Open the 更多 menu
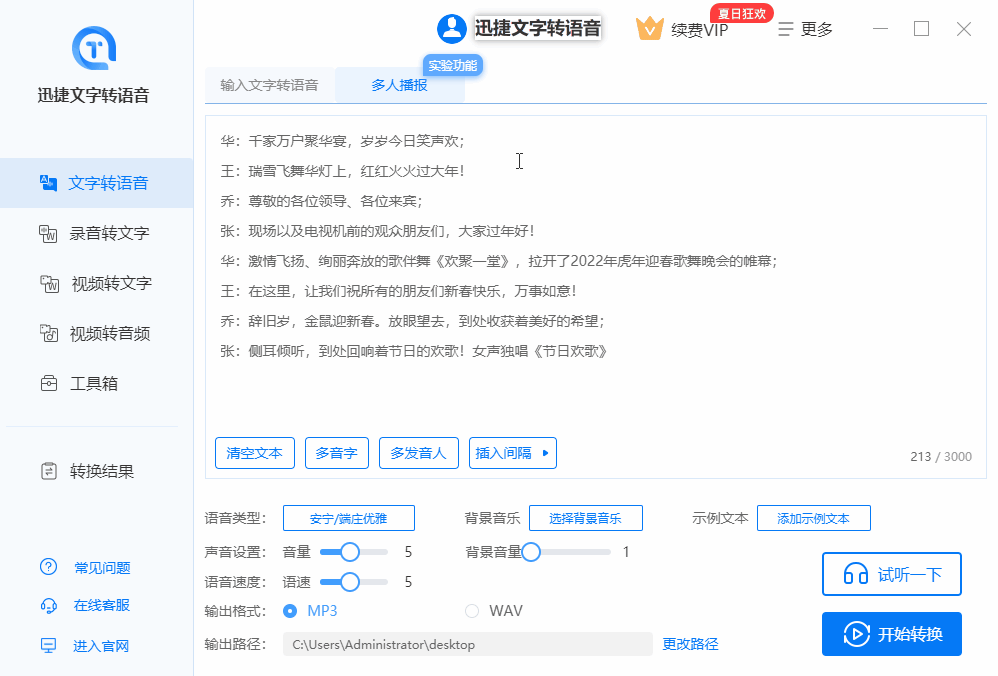 point(805,29)
